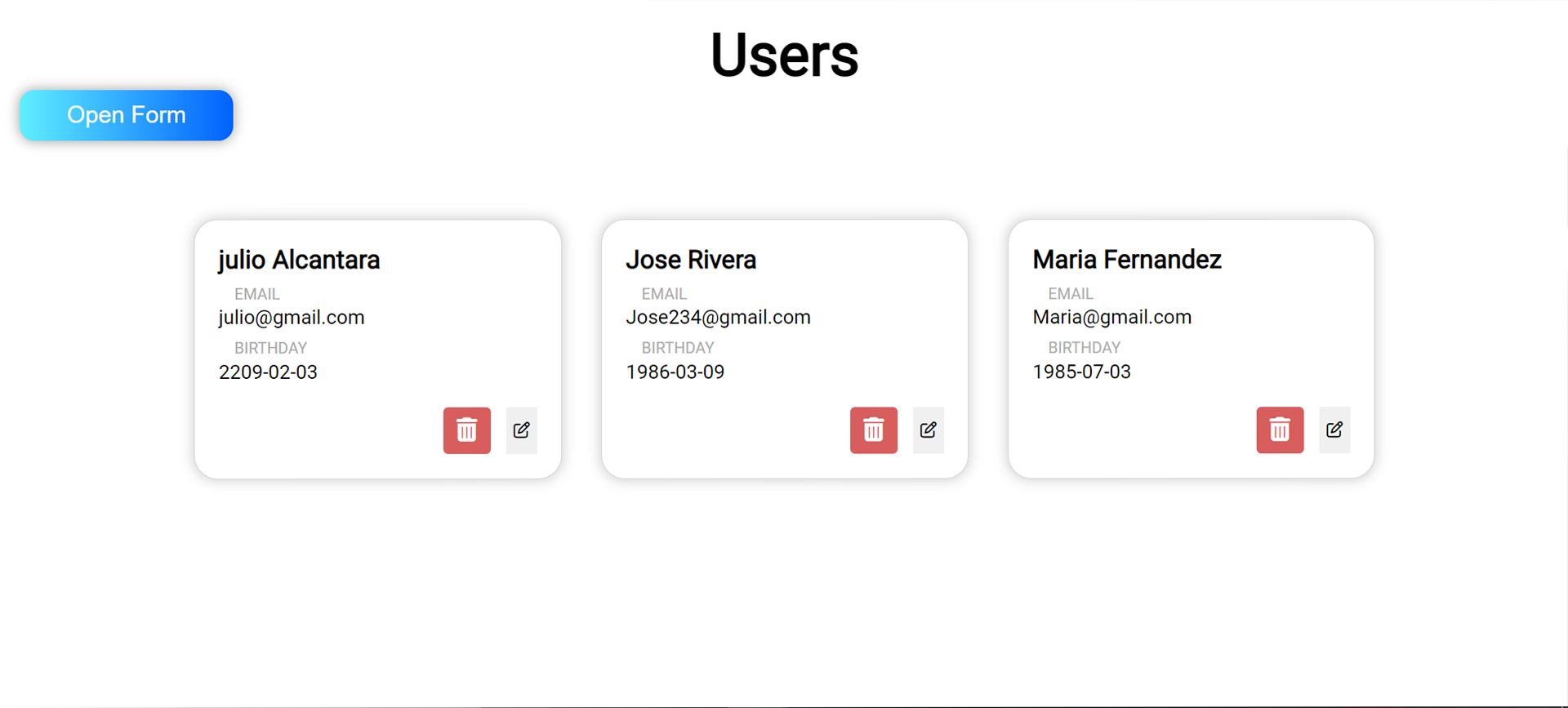Open the new user form

(x=127, y=115)
